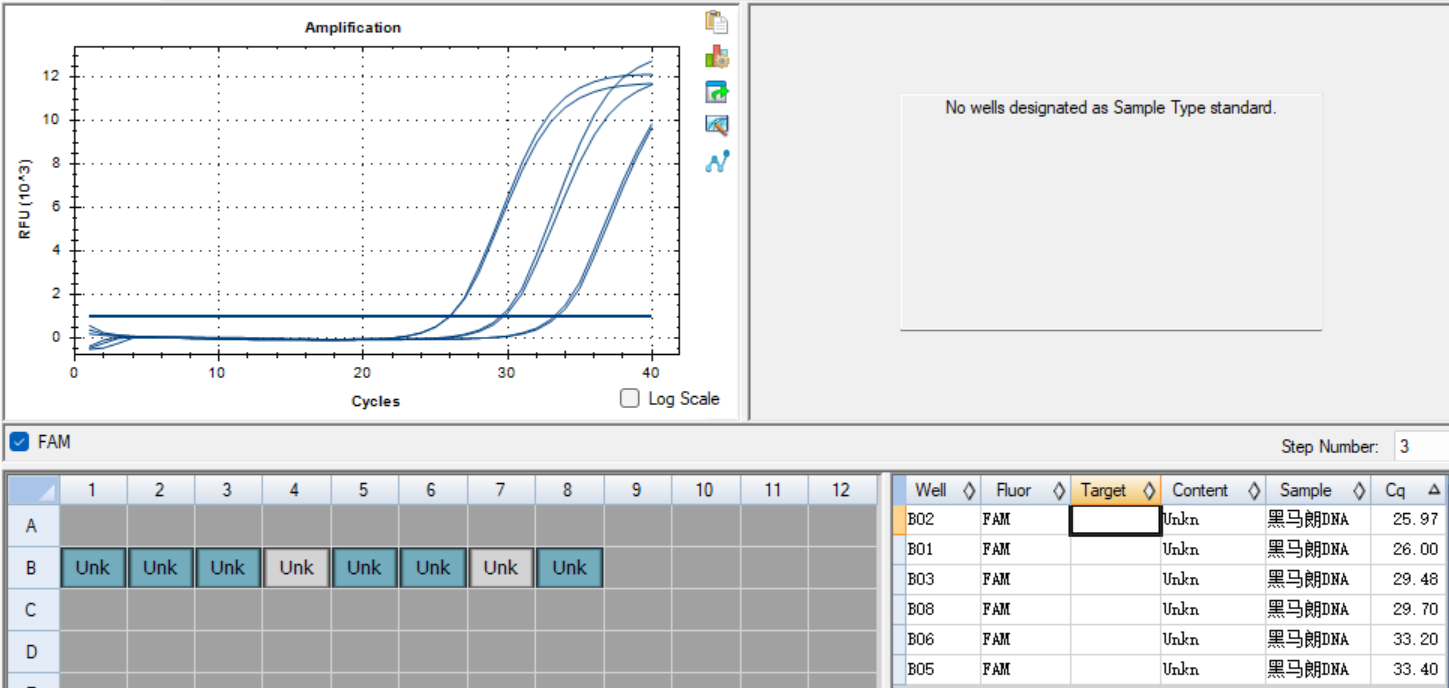Sort by the Sample column header
1449x688 pixels.
1318,490
